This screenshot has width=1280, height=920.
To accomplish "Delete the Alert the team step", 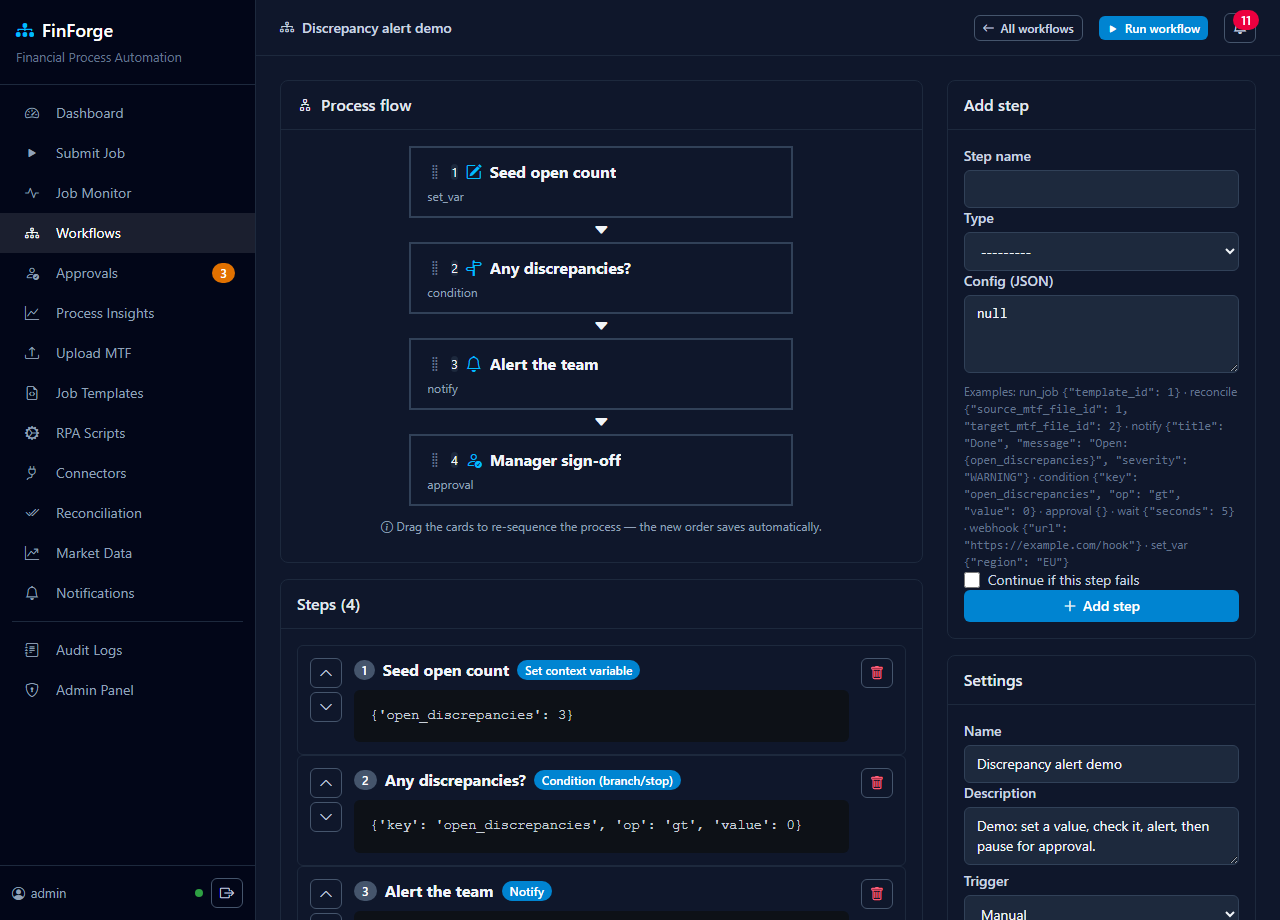I will pos(877,894).
